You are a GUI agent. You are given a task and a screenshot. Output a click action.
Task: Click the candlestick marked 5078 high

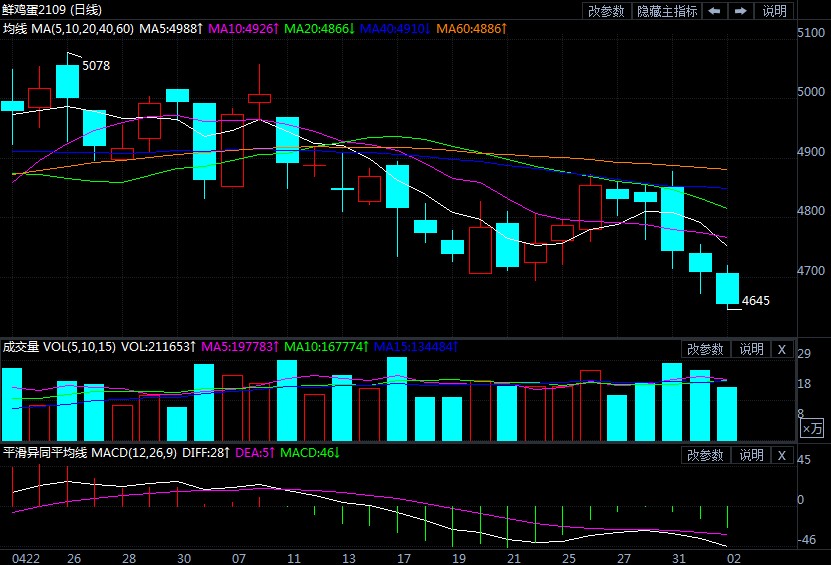pos(68,81)
